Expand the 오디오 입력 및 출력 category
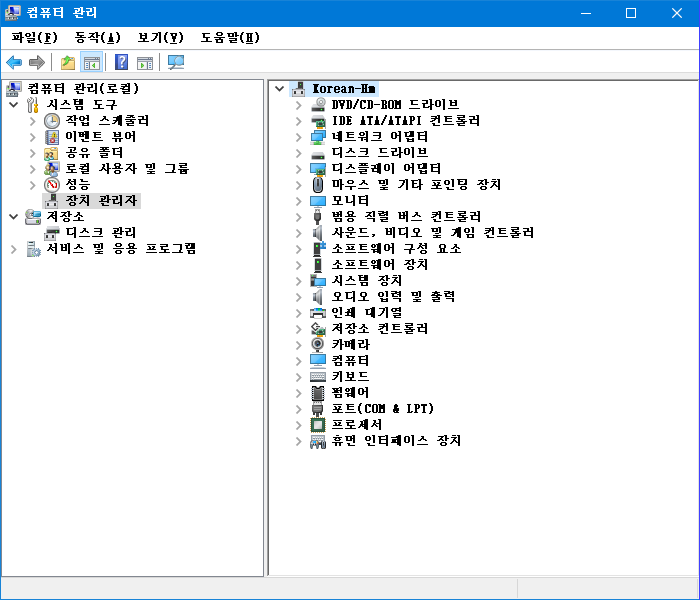This screenshot has width=700, height=600. (299, 297)
